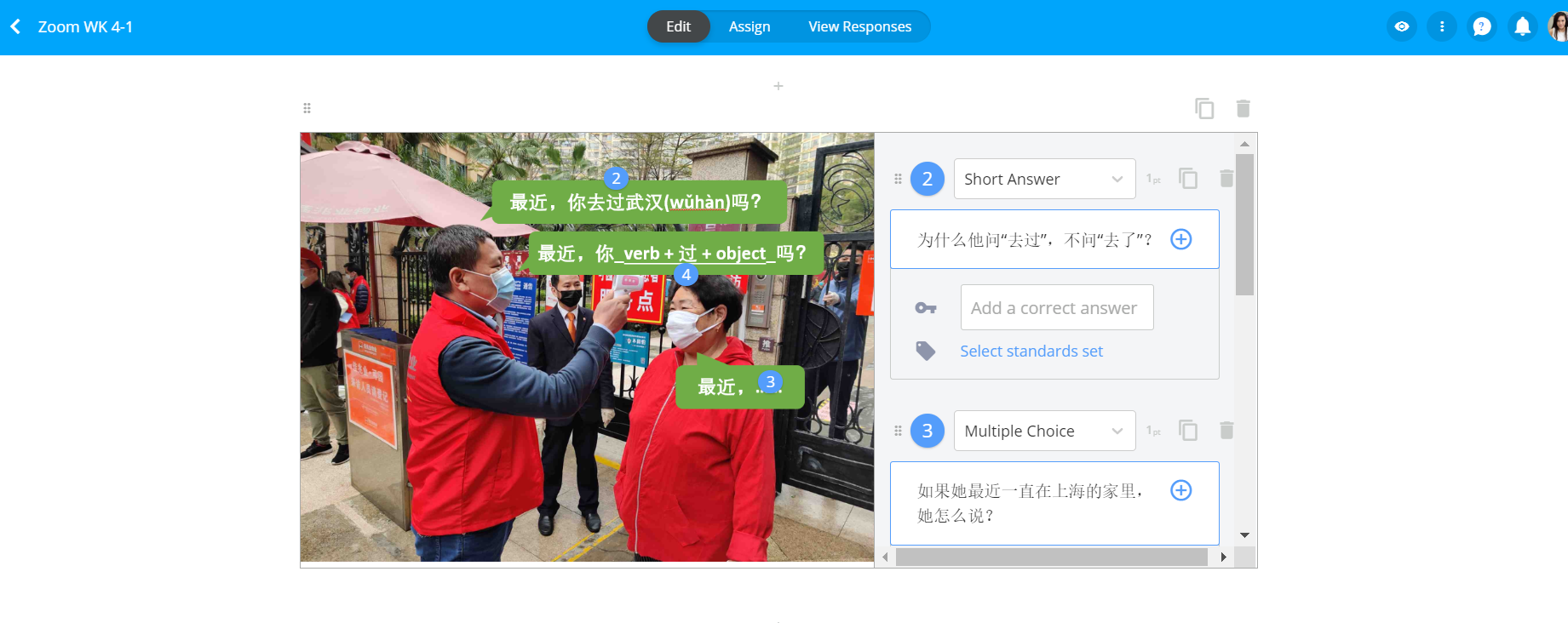Open the three-dot more options menu
This screenshot has height=623, width=1568.
click(1442, 27)
